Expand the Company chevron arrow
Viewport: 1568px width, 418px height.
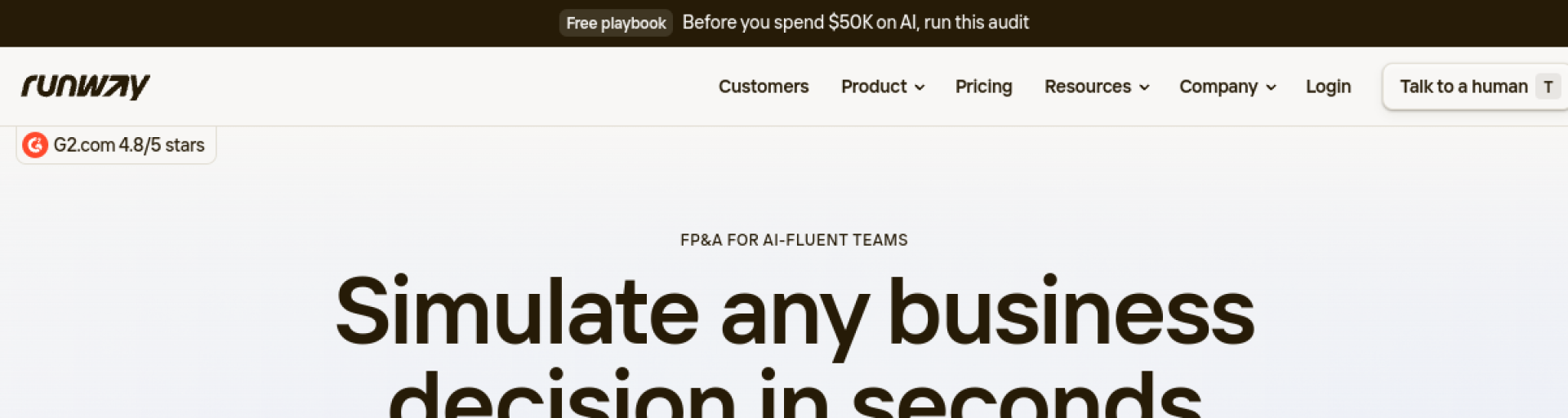pos(1271,87)
